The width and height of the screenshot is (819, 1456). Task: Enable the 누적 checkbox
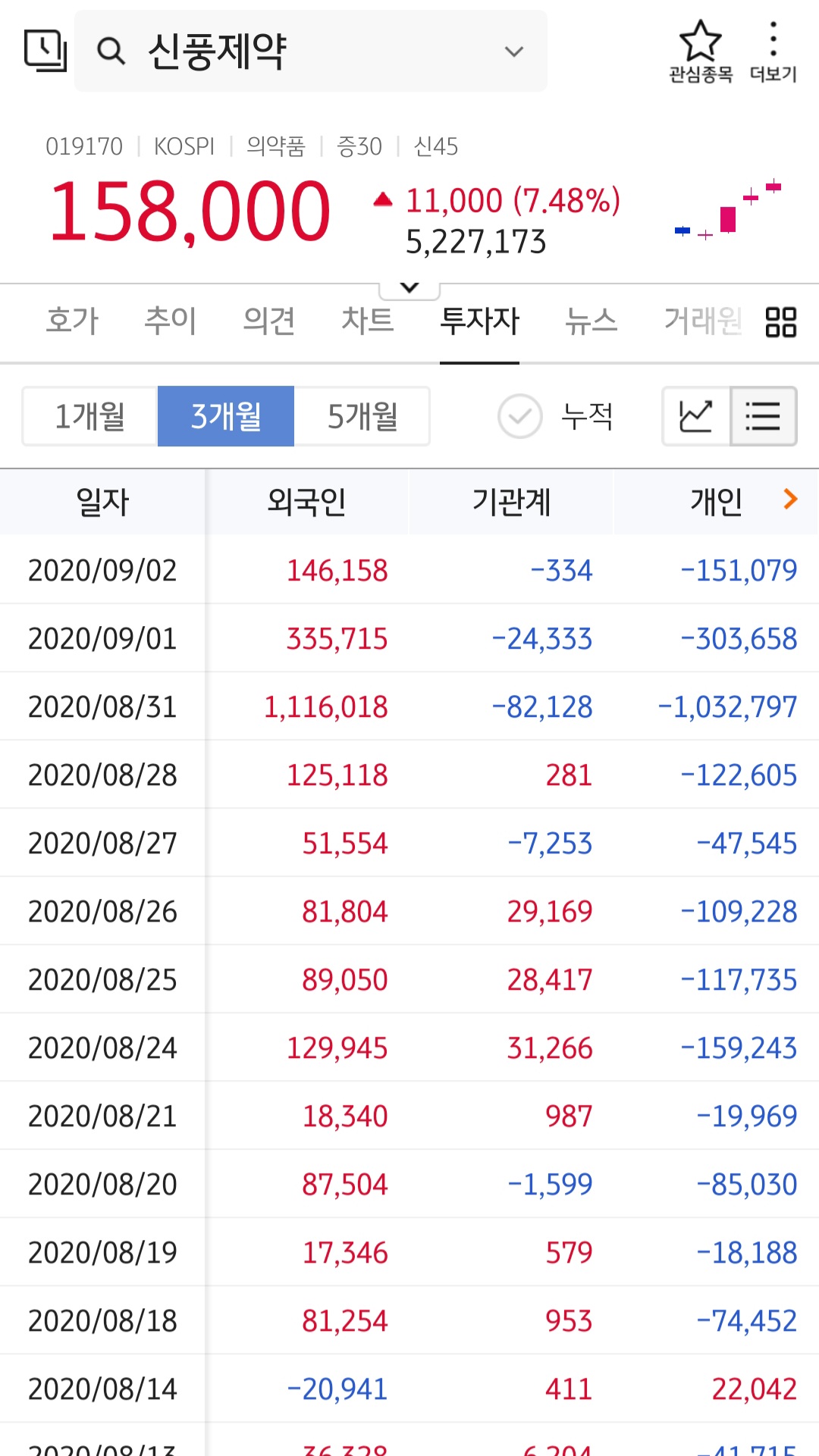tap(520, 416)
